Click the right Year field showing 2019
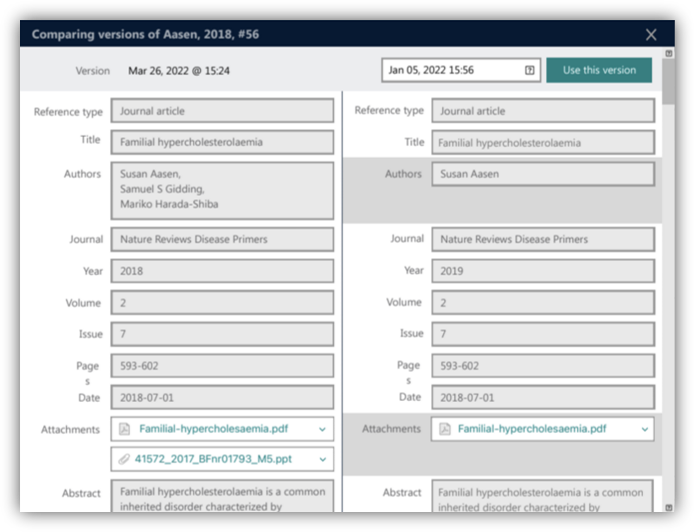Image resolution: width=695 pixels, height=532 pixels. (543, 271)
